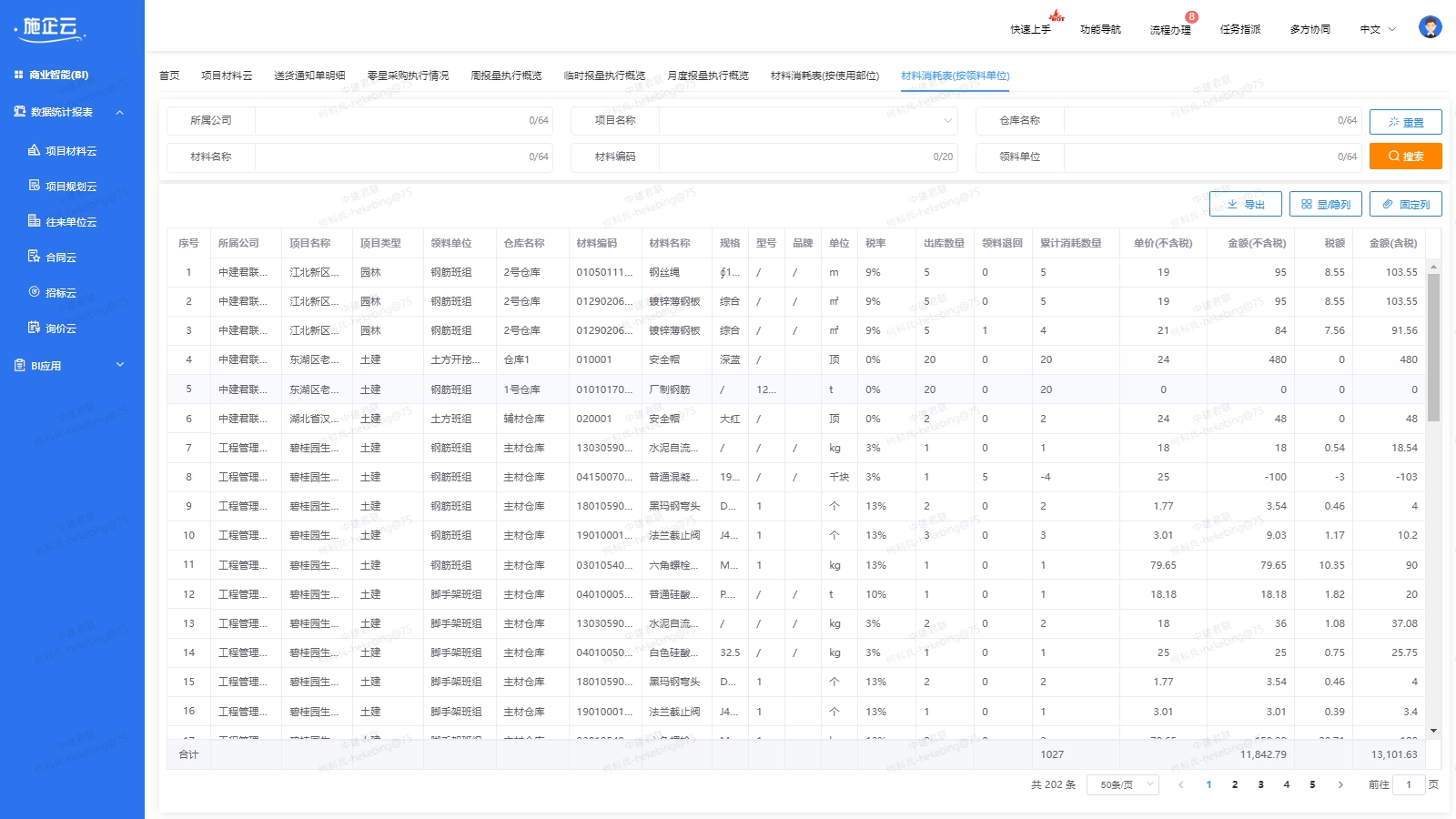Open the 中文 language dropdown
Image resolution: width=1456 pixels, height=819 pixels.
pyautogui.click(x=1377, y=29)
